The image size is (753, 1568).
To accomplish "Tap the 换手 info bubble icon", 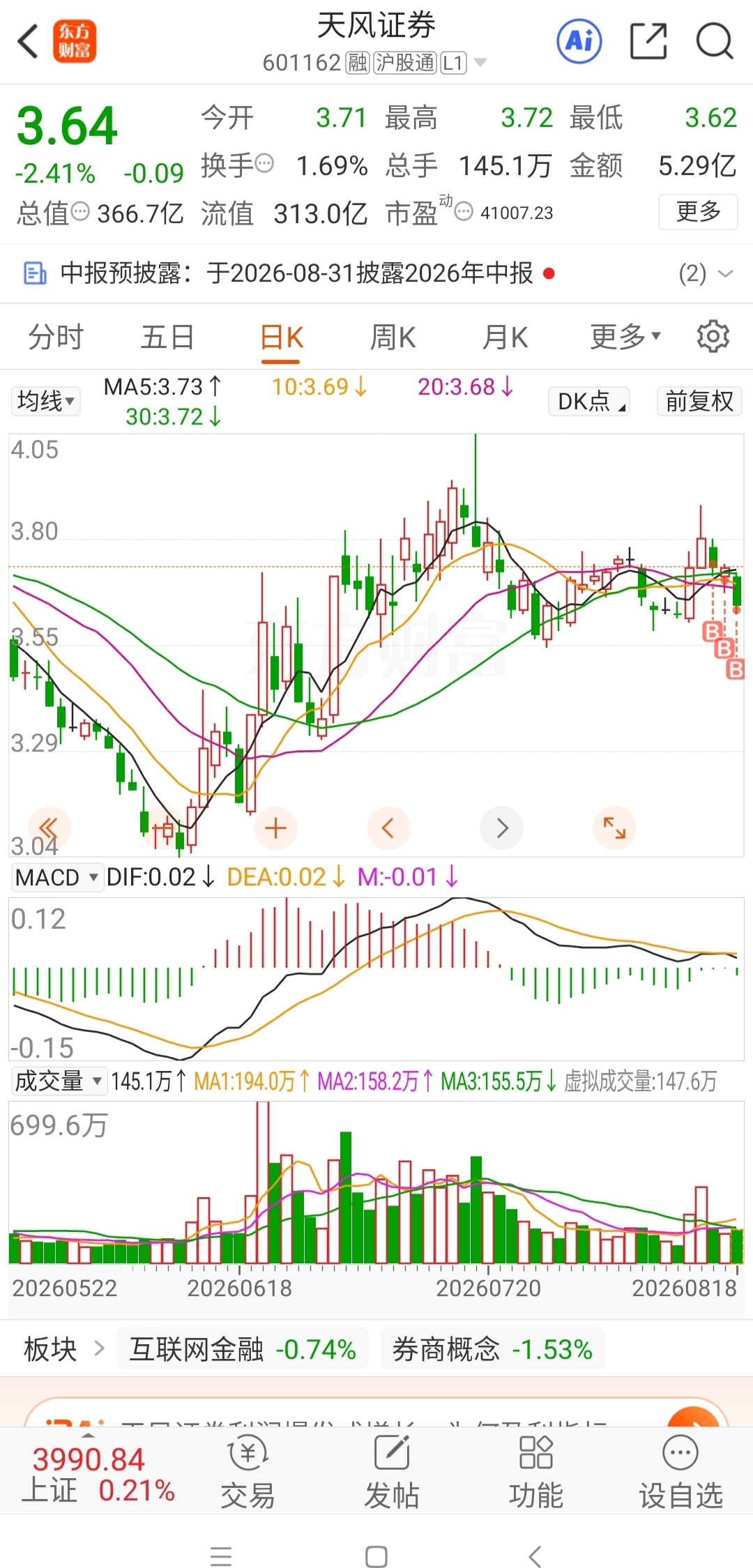I will 264,164.
